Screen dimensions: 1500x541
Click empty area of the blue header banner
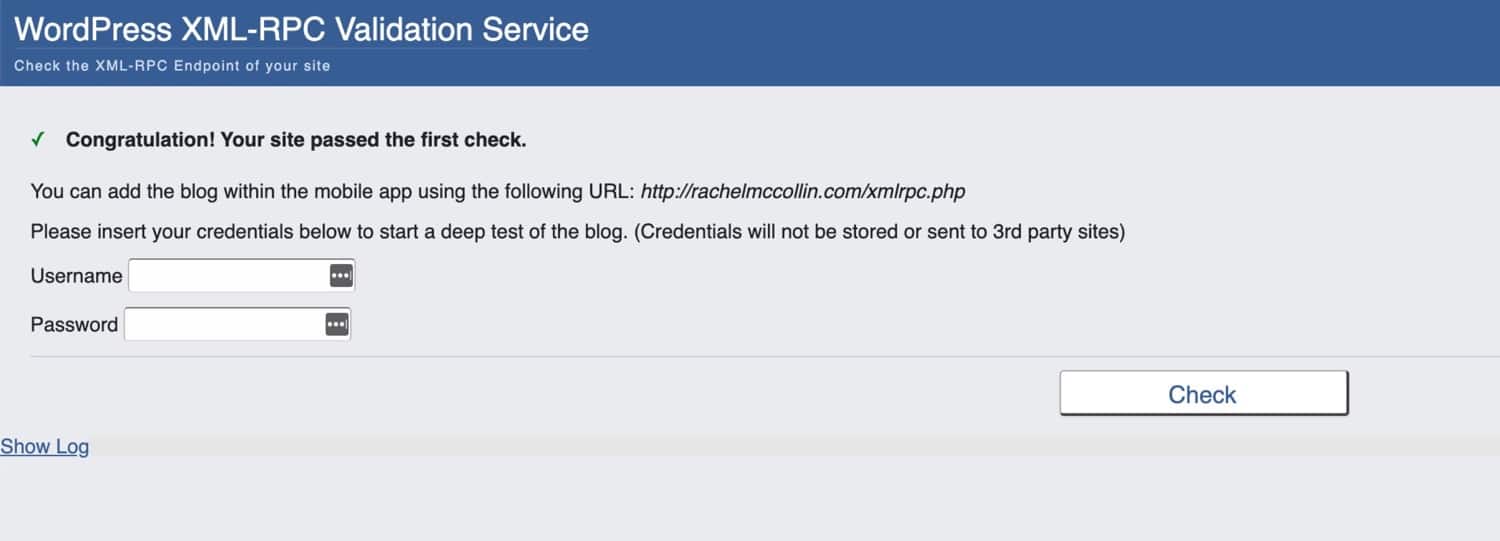1000,42
